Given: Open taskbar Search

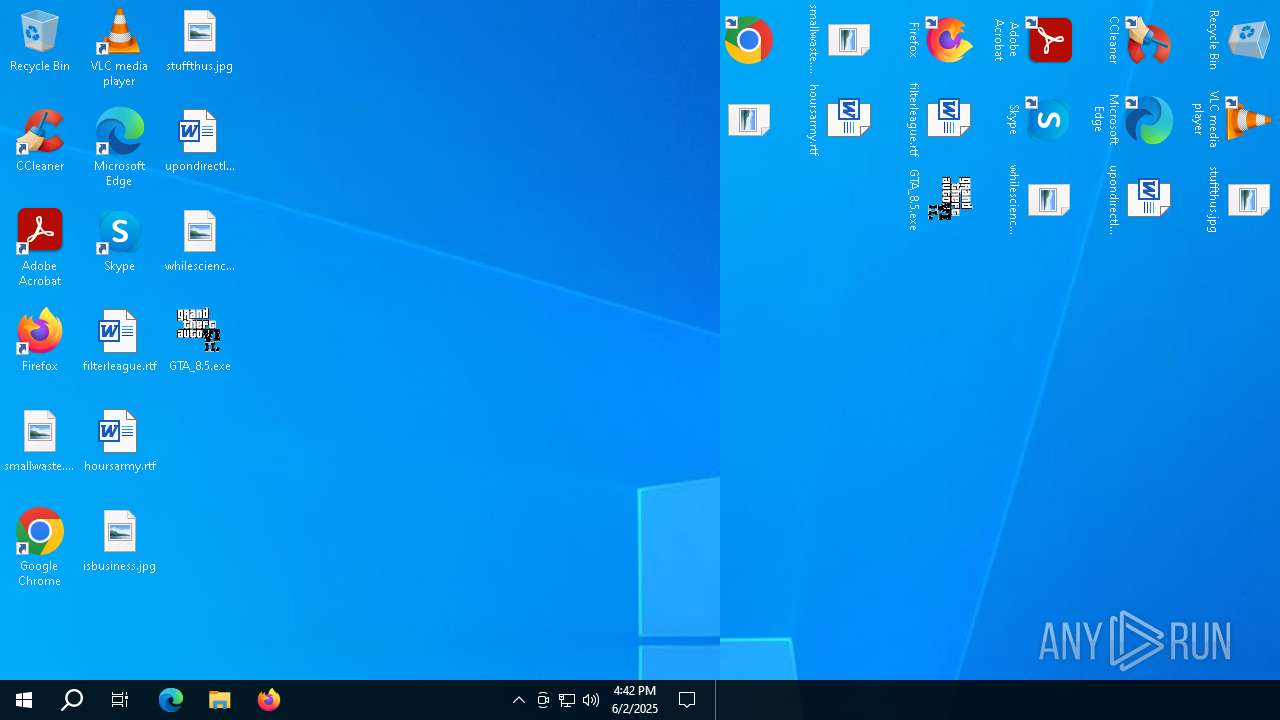Looking at the screenshot, I should pos(72,700).
